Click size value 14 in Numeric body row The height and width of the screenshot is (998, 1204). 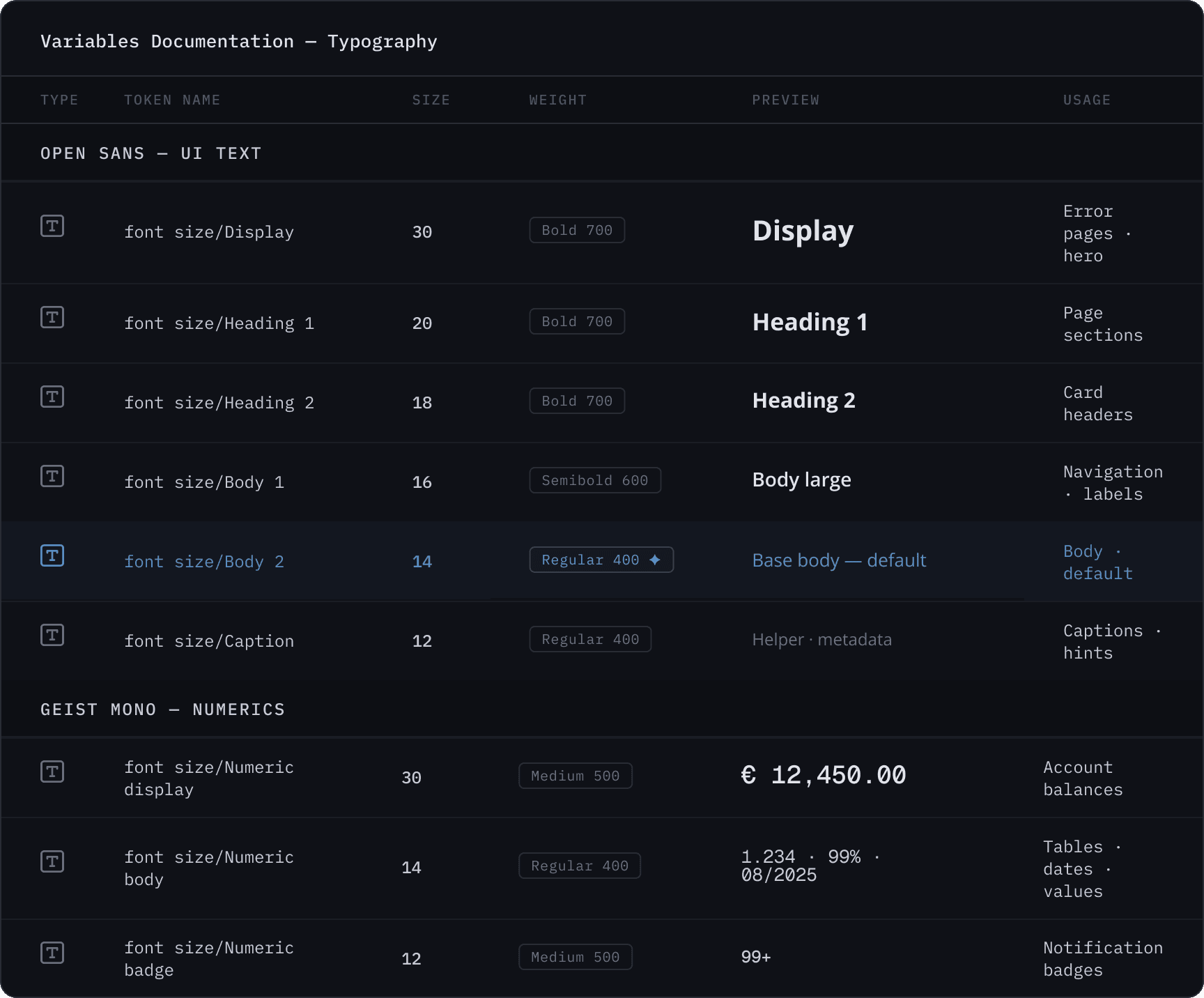(412, 868)
